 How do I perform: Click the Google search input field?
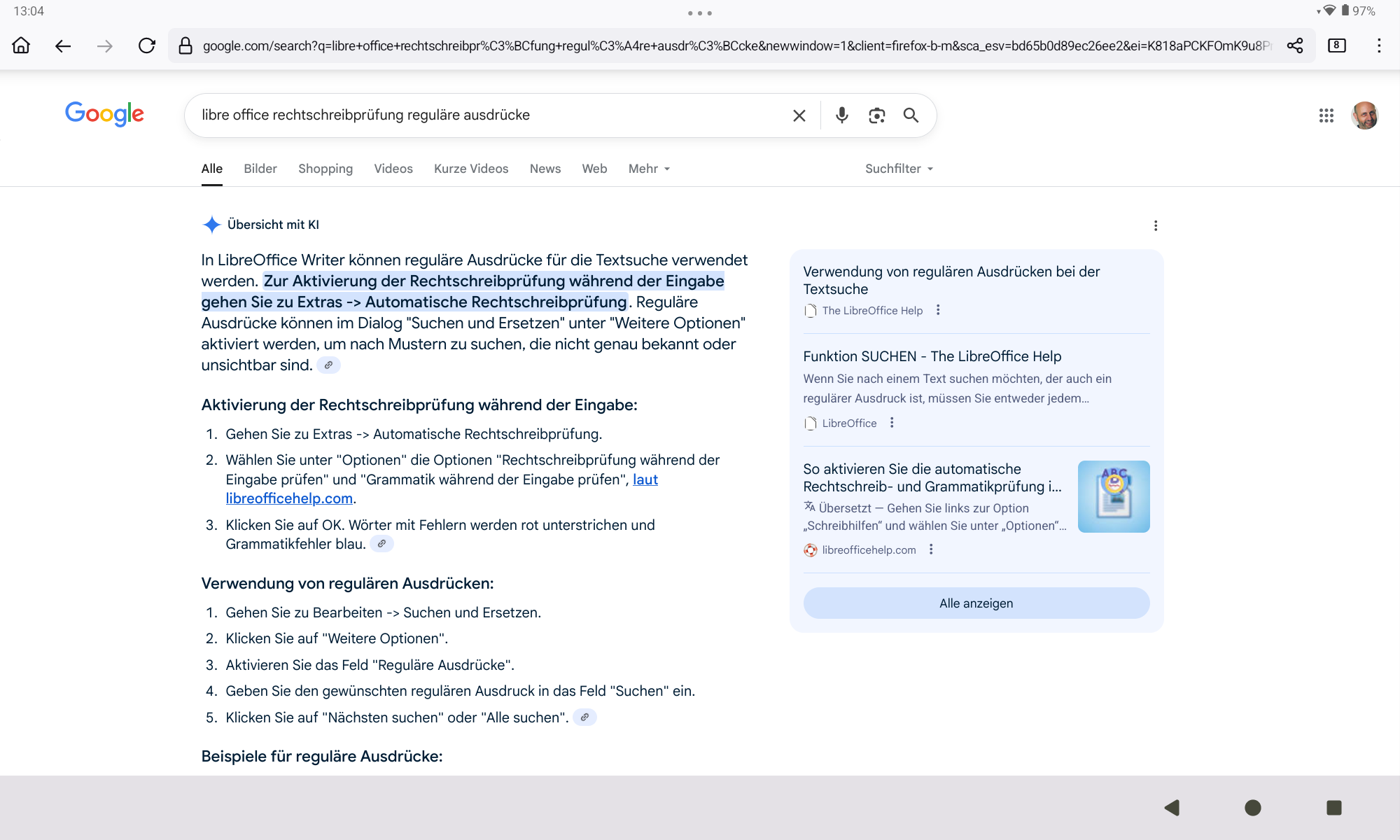point(490,115)
